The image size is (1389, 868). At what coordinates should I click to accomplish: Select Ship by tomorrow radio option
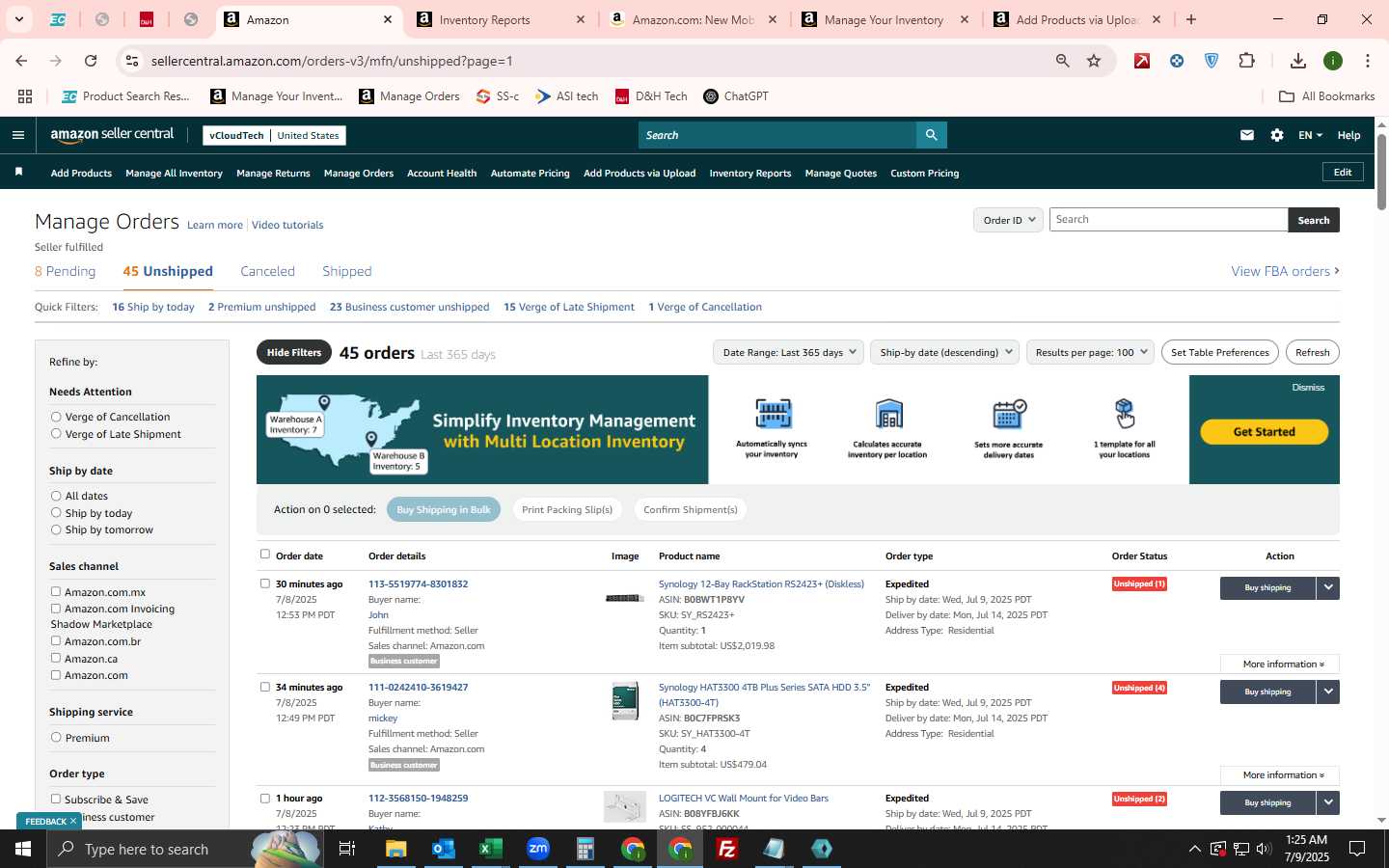[x=56, y=529]
